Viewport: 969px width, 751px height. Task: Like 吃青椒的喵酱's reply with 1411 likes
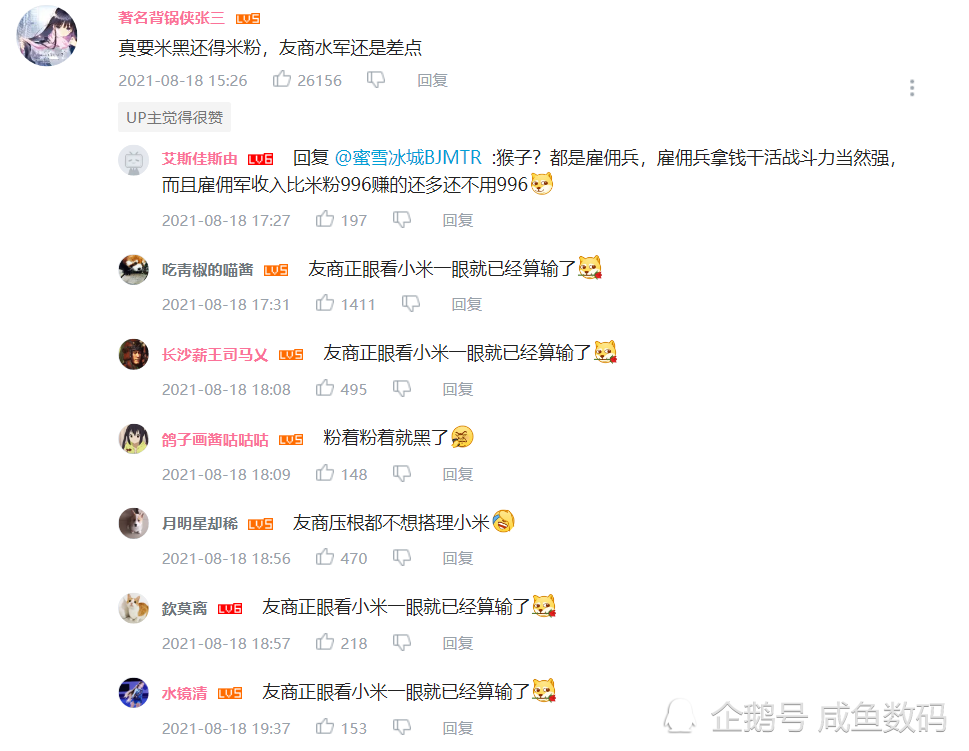[325, 303]
